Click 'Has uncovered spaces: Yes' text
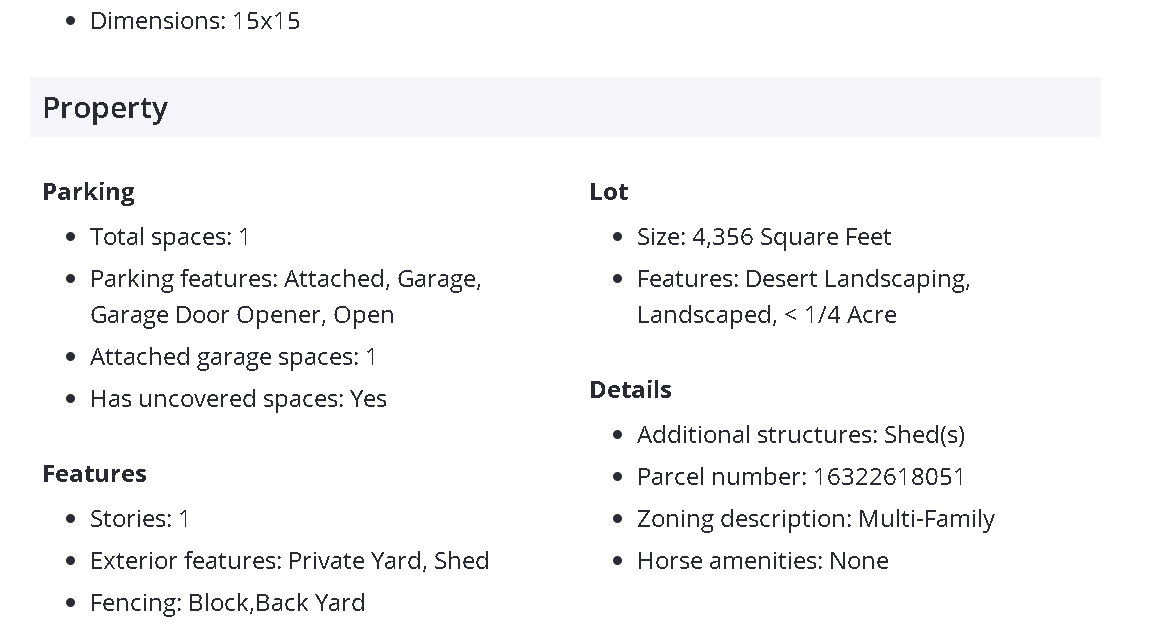The height and width of the screenshot is (640, 1150). click(x=238, y=399)
